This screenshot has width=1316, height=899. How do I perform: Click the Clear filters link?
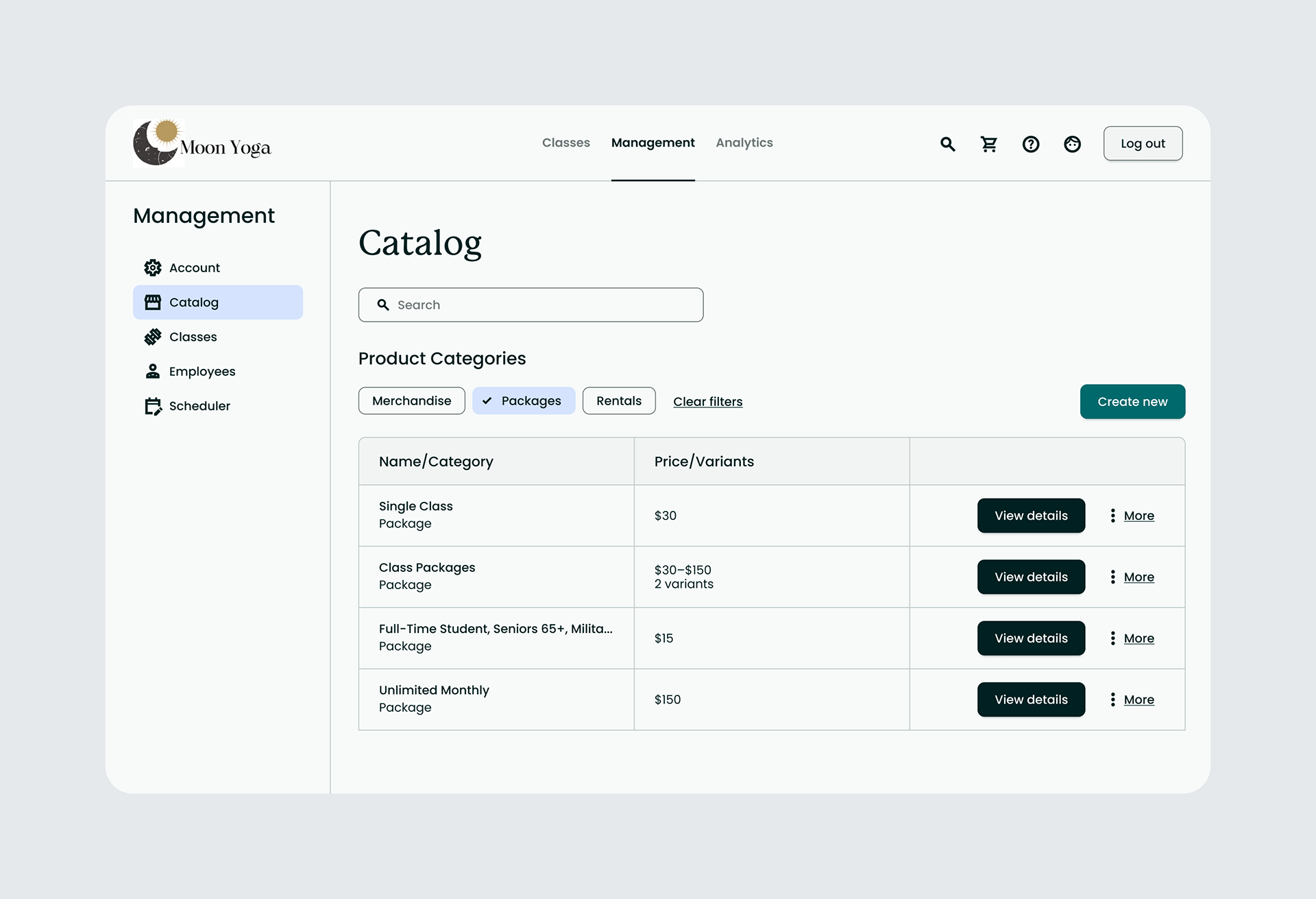pos(707,402)
